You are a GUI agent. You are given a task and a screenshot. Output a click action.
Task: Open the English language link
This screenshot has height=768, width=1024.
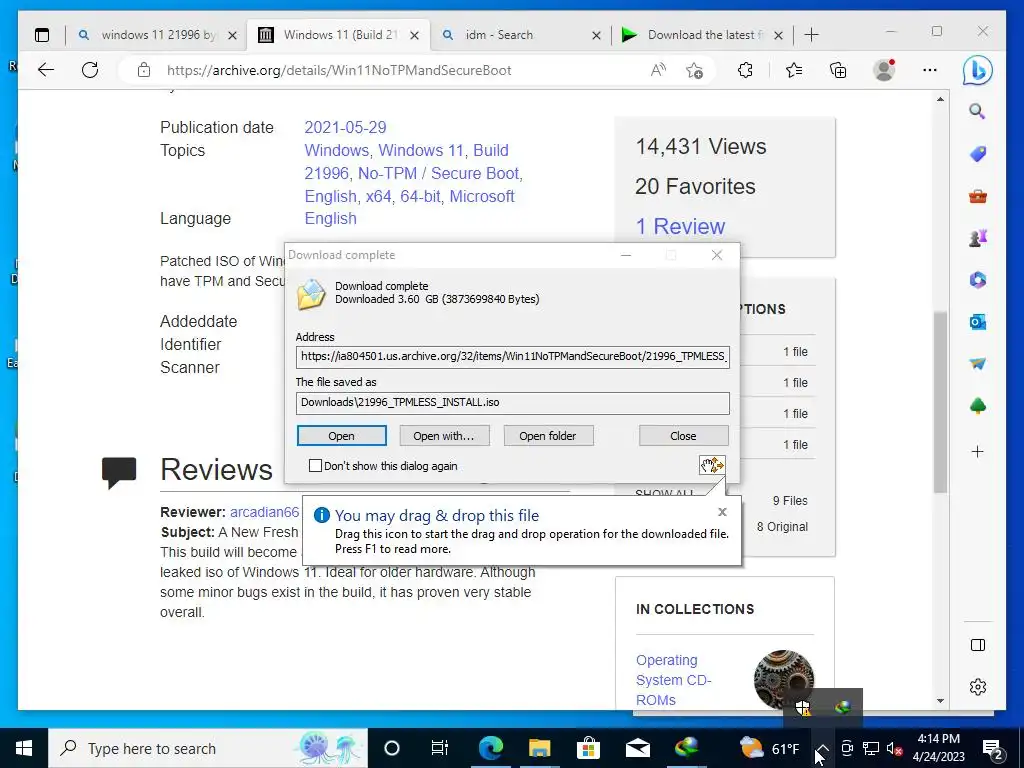tap(330, 218)
